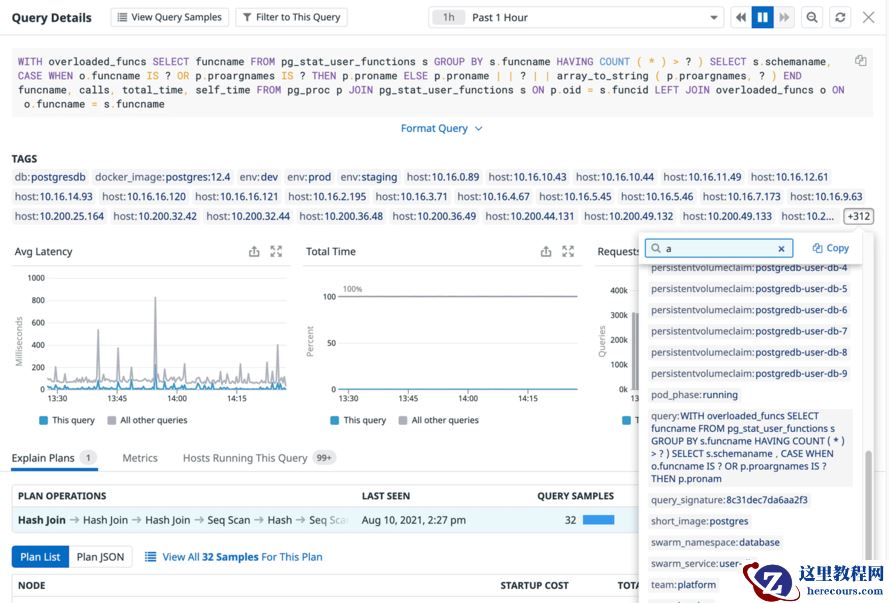This screenshot has height=603, width=889.
Task: Click PLAN OPERATIONS column header
Action: (62, 496)
